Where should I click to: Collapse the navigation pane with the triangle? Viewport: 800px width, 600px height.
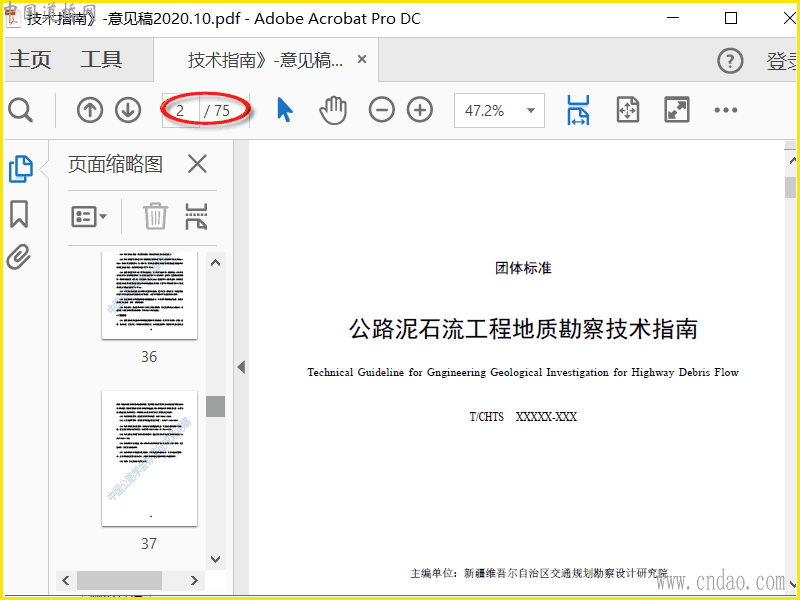click(x=241, y=367)
